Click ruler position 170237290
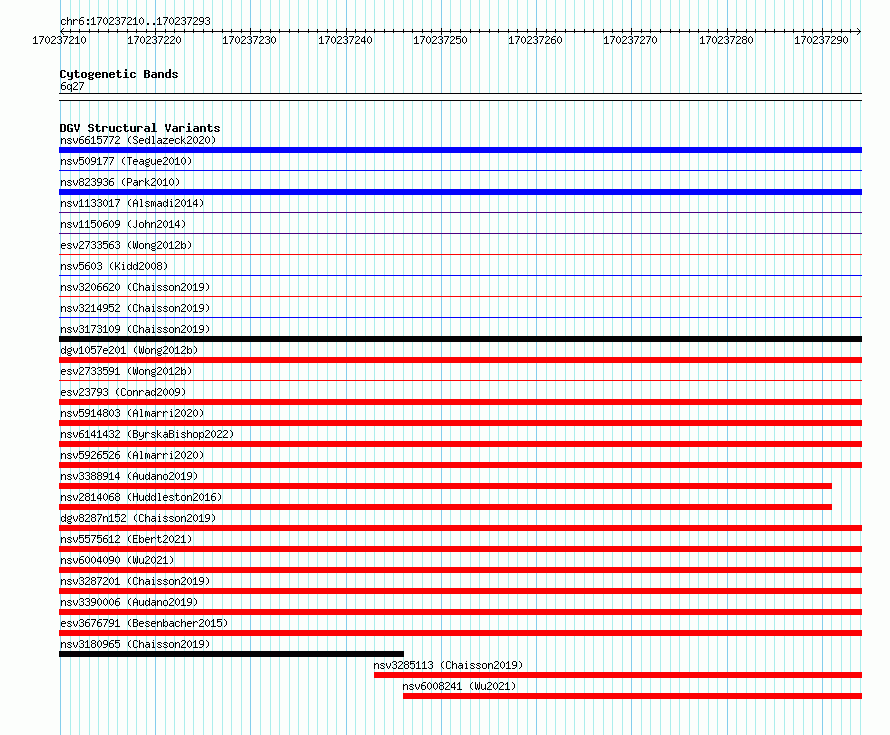 (x=821, y=40)
